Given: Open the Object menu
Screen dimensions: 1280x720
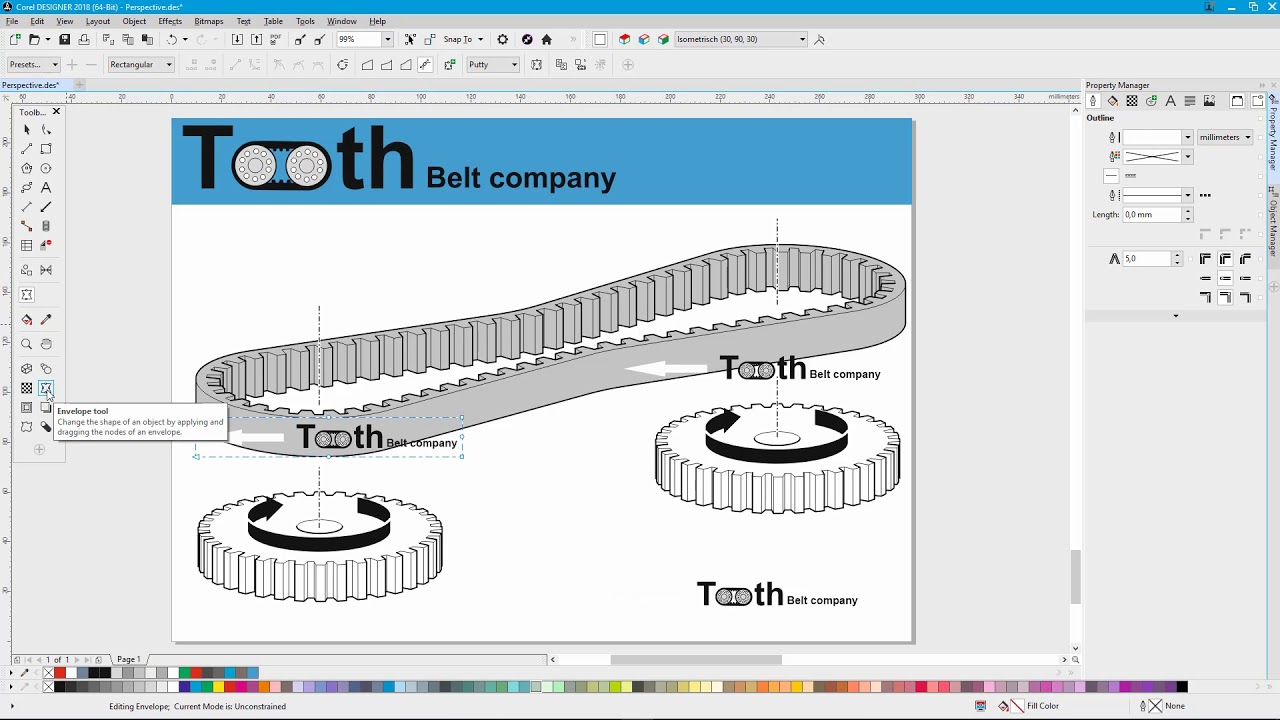Looking at the screenshot, I should coord(134,21).
